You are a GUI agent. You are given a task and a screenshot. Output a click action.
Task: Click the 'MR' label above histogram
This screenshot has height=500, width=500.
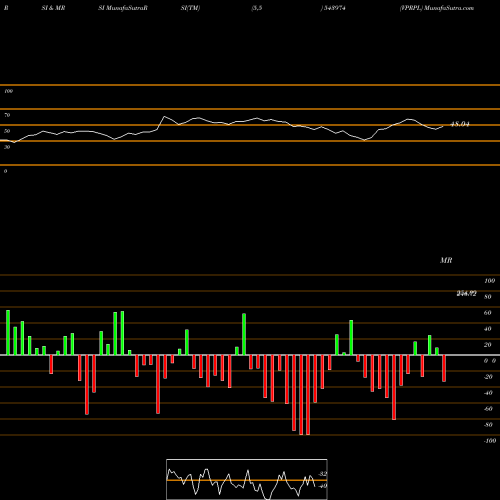click(x=446, y=260)
